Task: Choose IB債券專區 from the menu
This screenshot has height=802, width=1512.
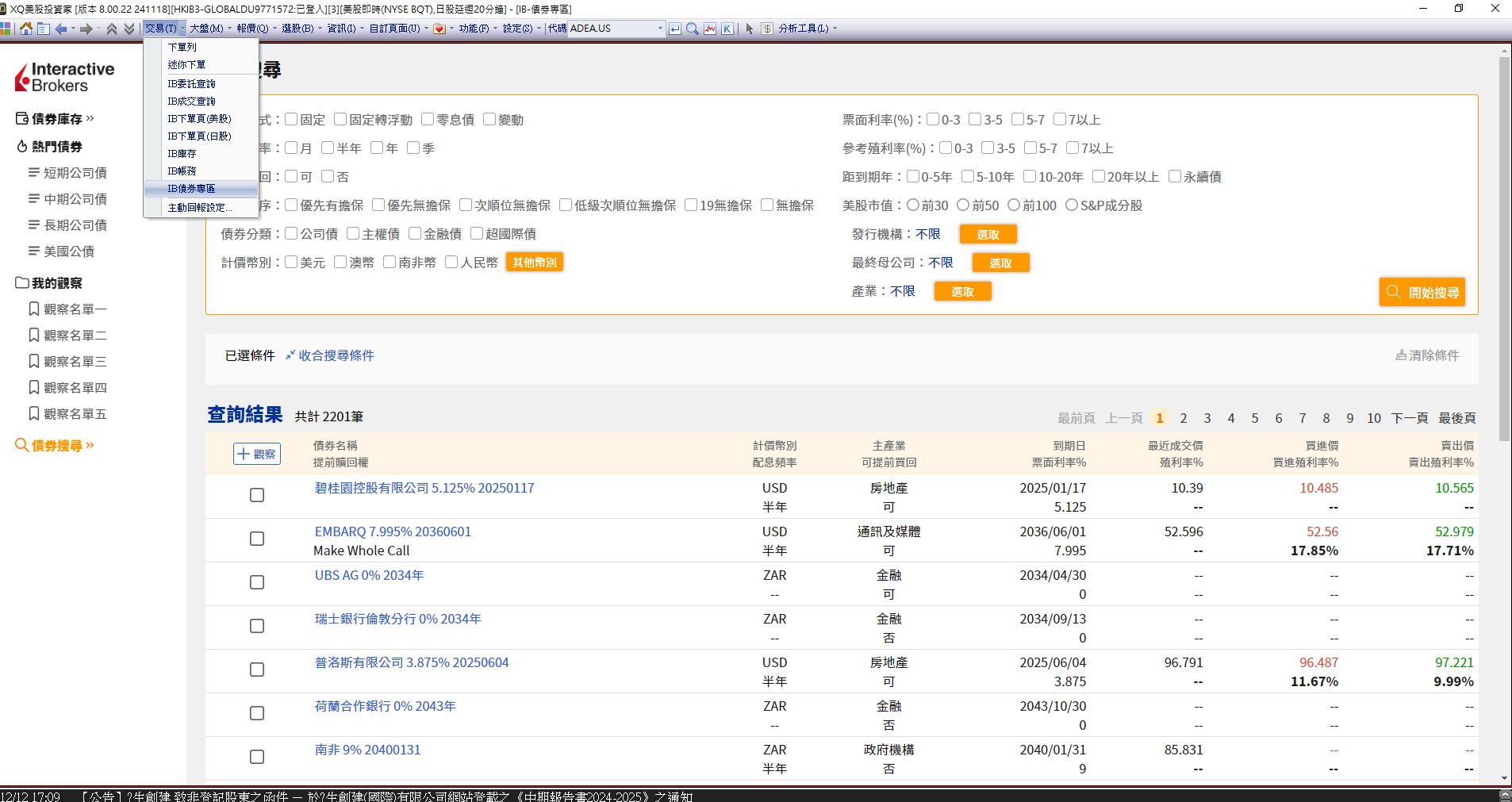Action: (x=201, y=188)
